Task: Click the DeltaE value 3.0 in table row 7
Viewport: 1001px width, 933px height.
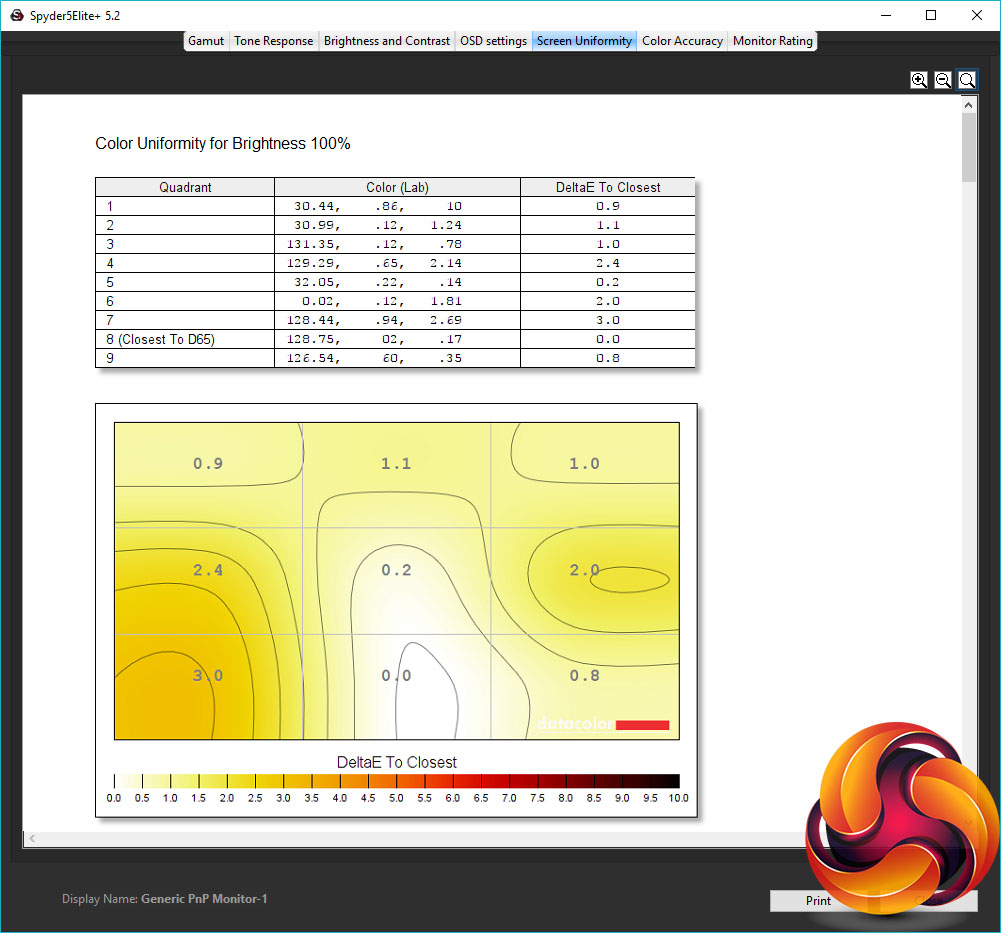Action: point(608,320)
